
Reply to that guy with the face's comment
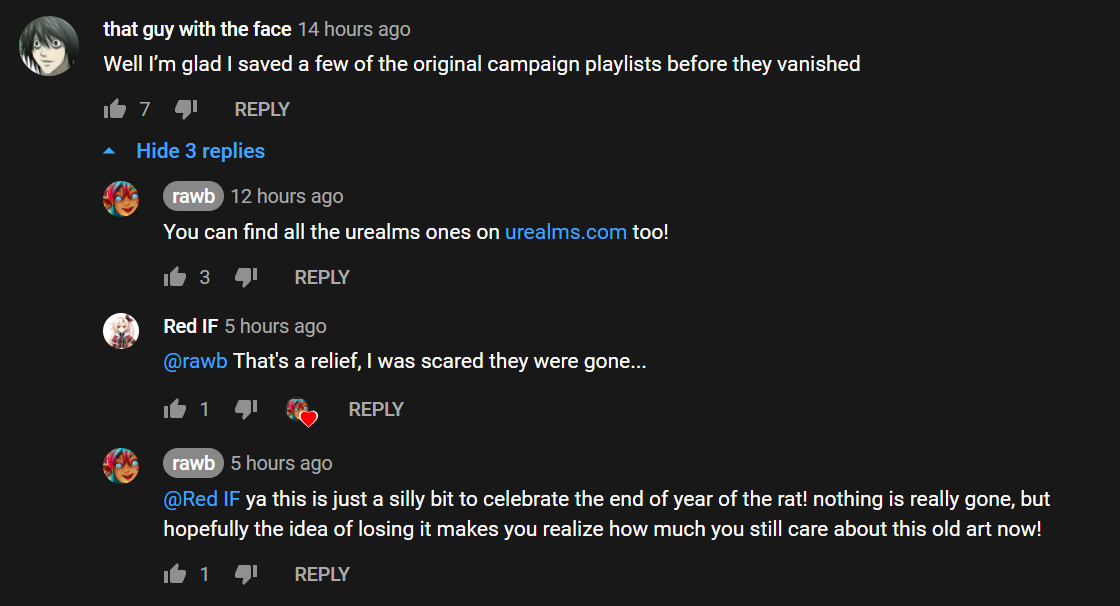pos(262,109)
